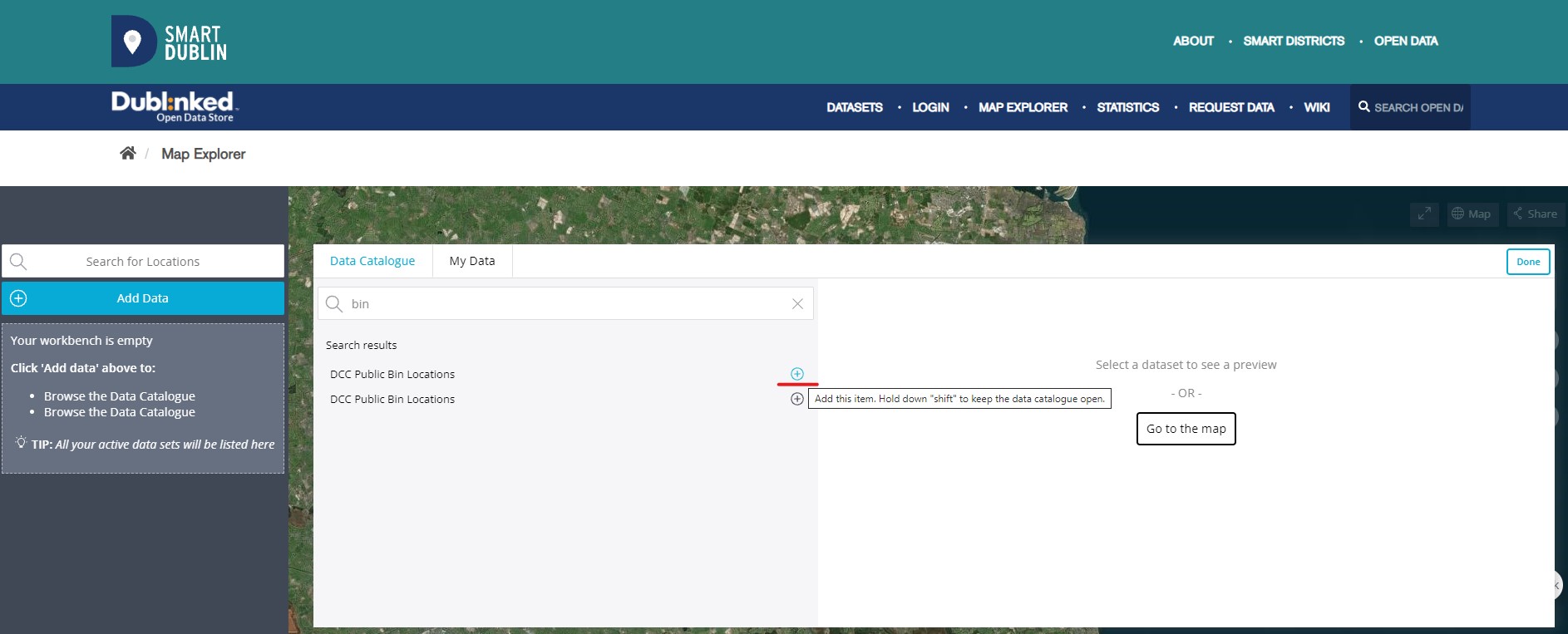This screenshot has height=634, width=1568.
Task: Switch to the My Data tab
Action: pos(471,261)
